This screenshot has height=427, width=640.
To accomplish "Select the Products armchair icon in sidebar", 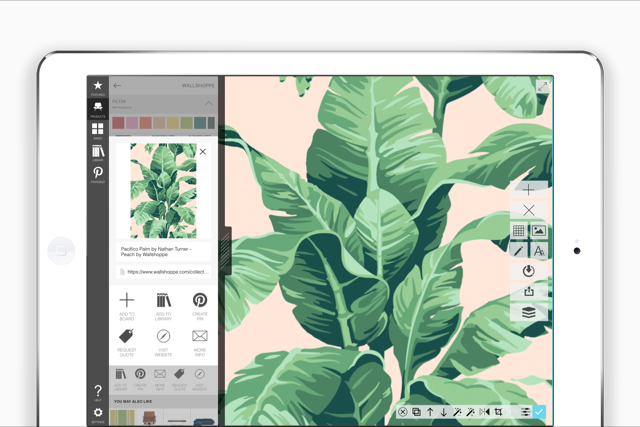I will click(98, 109).
